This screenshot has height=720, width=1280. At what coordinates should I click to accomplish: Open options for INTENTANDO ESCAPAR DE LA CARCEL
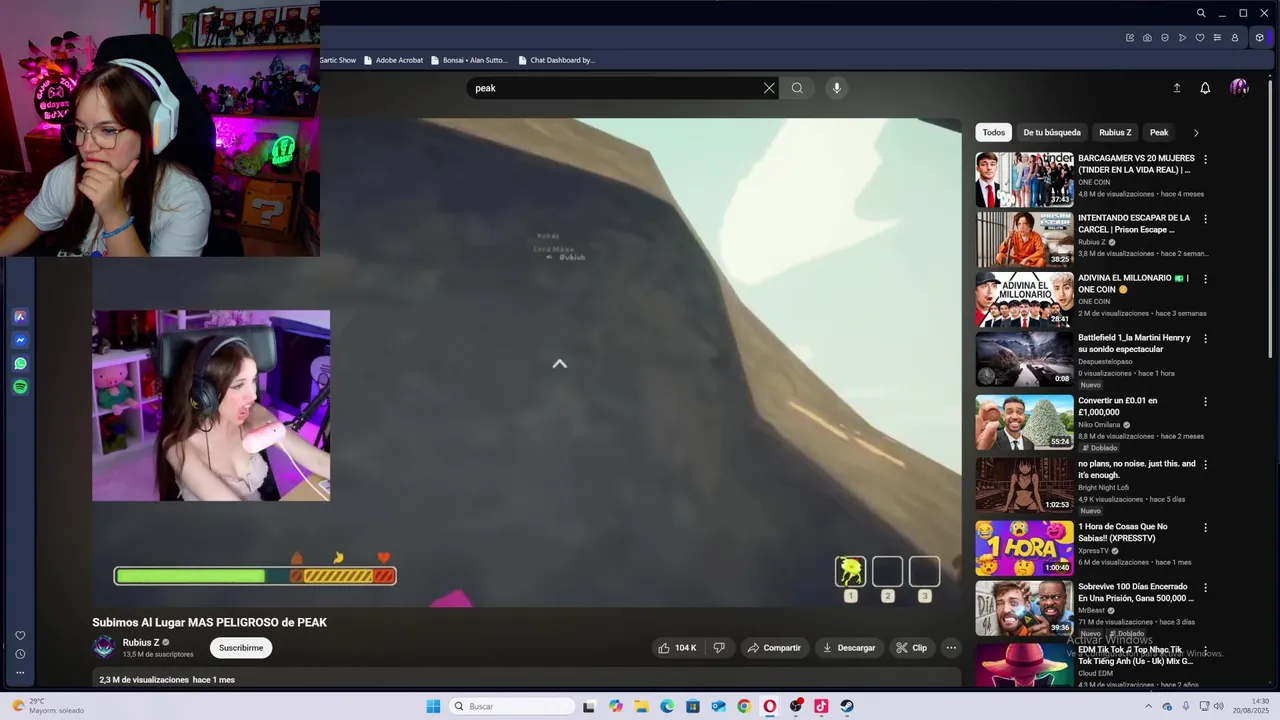pos(1205,219)
